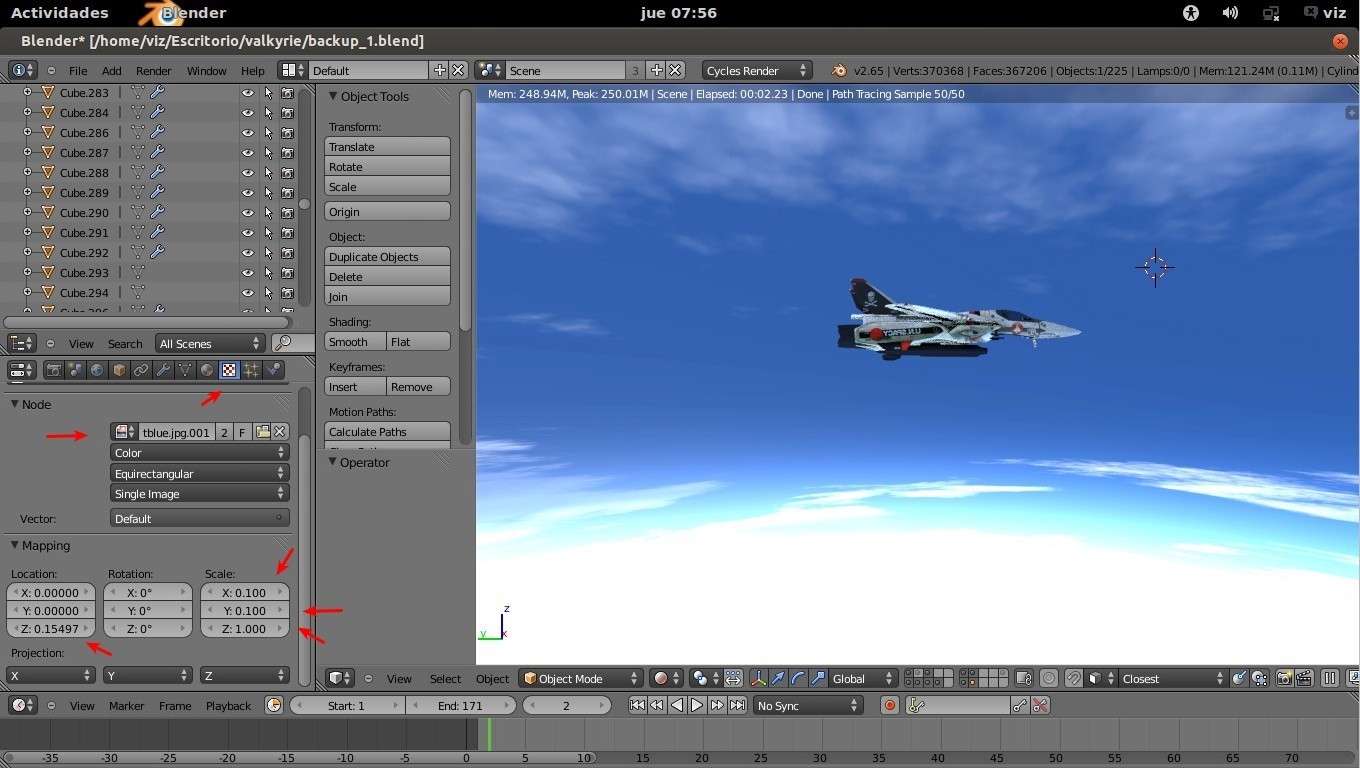Open the Equirectangular projection dropdown
Viewport: 1360px width, 768px height.
pyautogui.click(x=200, y=473)
